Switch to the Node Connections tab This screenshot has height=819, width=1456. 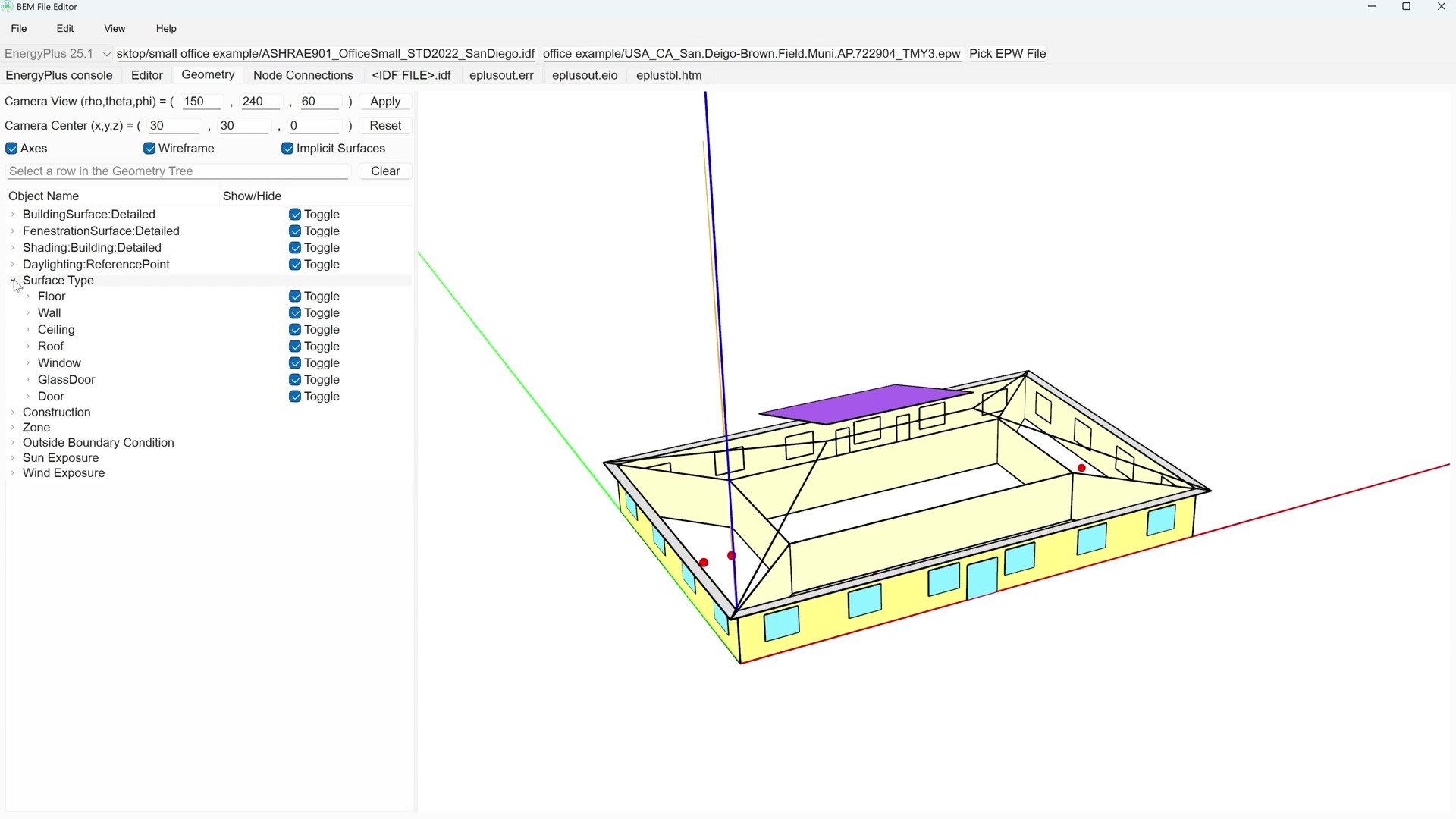tap(303, 75)
